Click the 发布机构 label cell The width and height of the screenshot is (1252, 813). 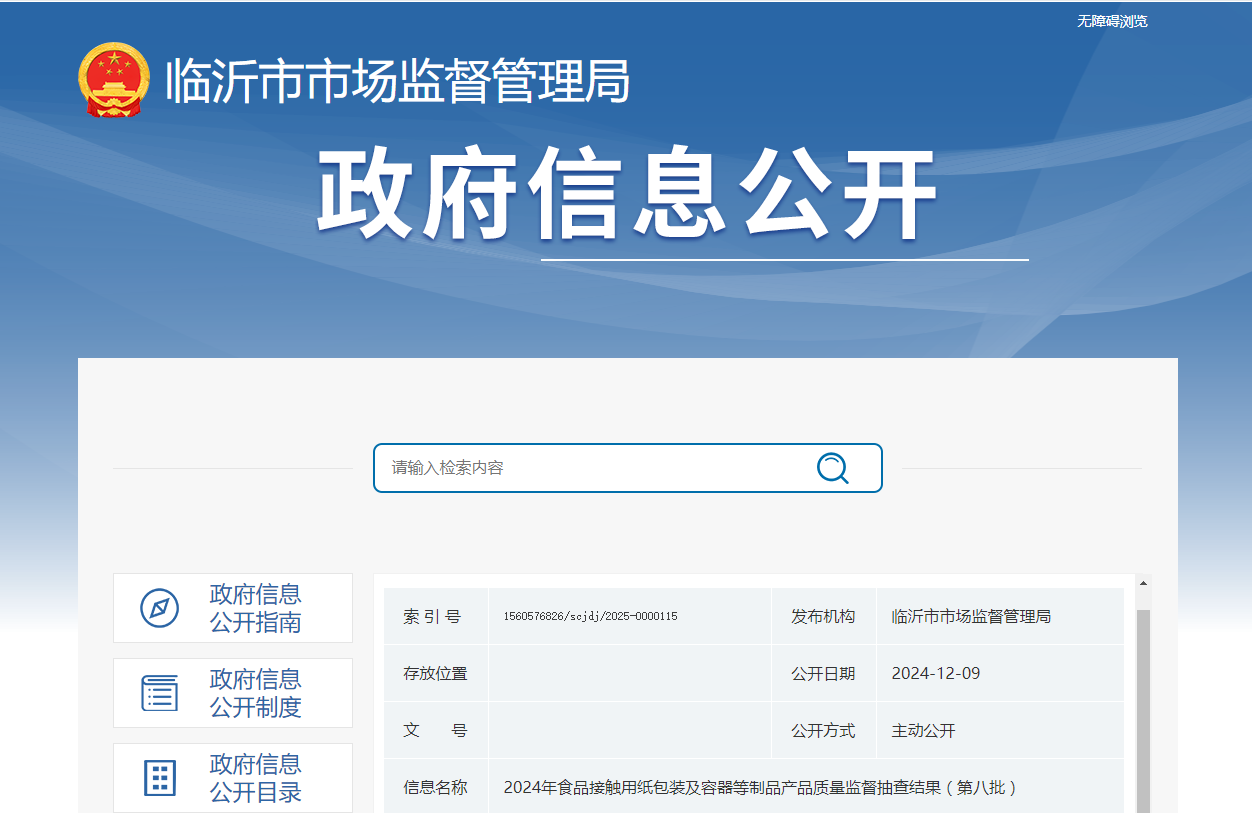coord(823,616)
